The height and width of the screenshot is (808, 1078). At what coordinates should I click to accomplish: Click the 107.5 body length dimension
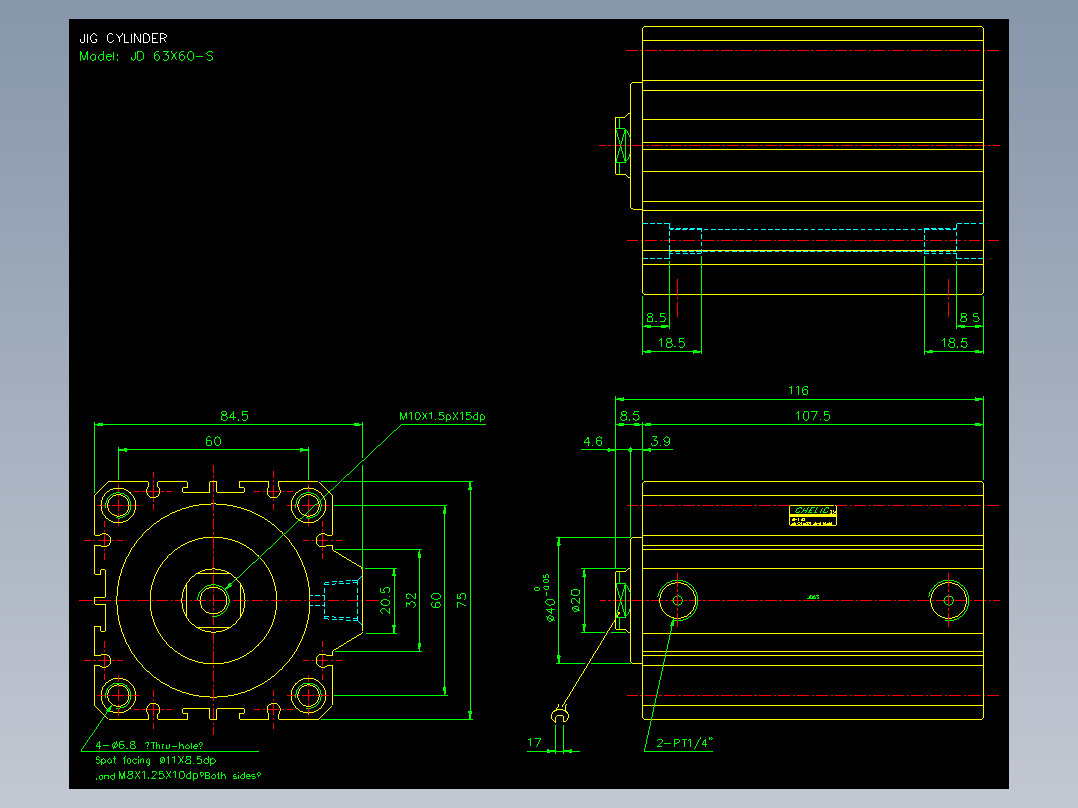pos(813,416)
